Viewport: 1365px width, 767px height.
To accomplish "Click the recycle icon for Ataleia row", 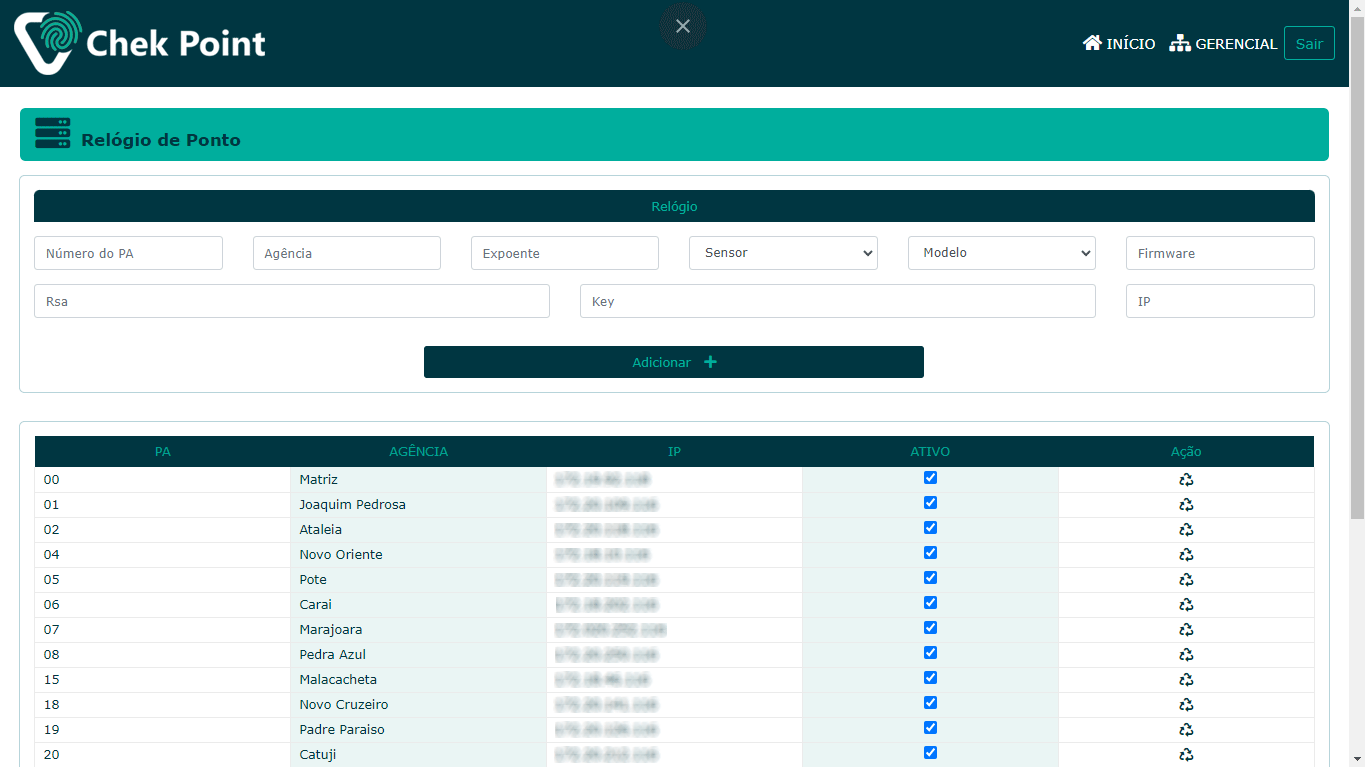I will point(1186,530).
